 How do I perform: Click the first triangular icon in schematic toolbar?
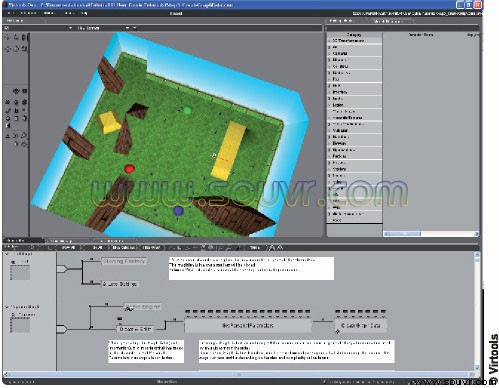click(x=272, y=248)
